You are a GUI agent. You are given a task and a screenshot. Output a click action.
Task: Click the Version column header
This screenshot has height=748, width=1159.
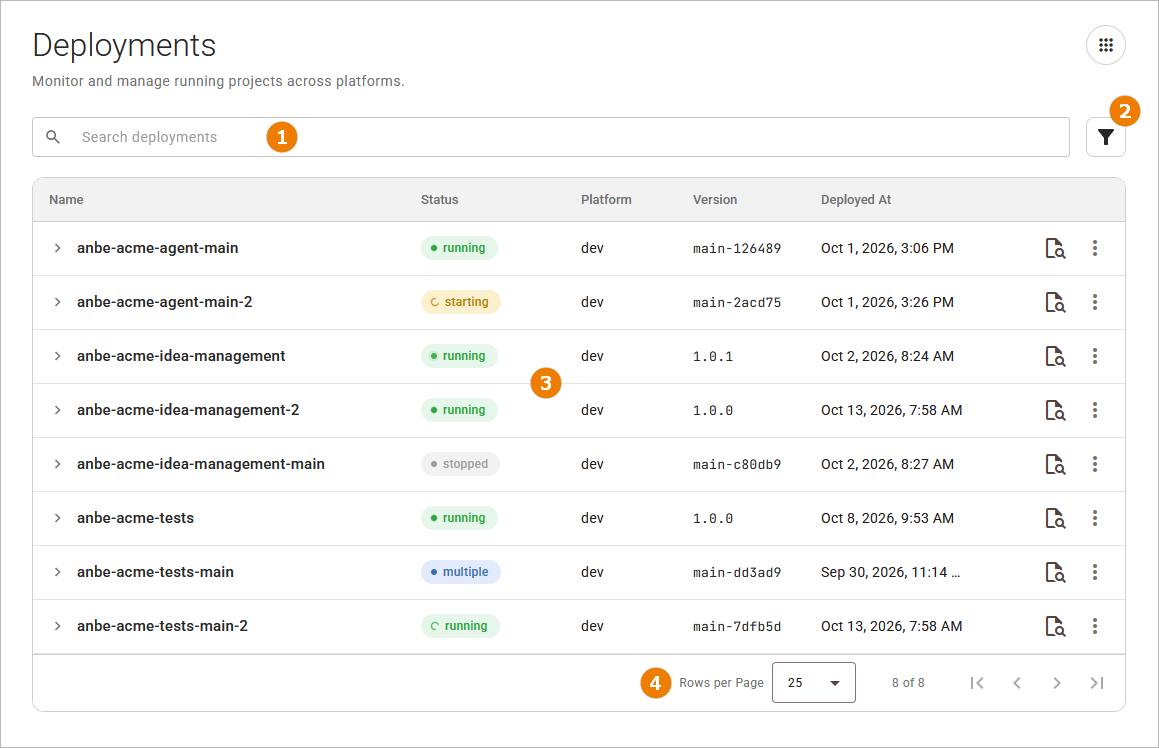coord(715,200)
